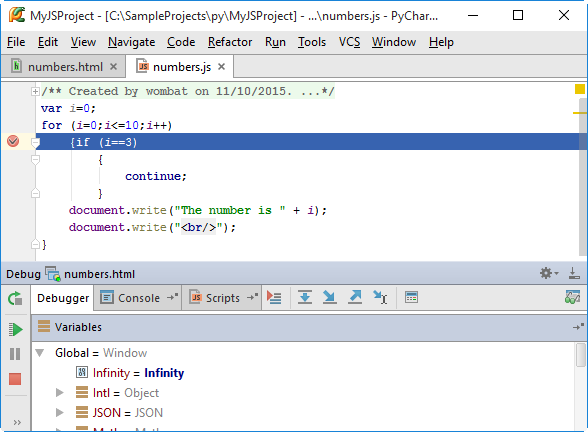The width and height of the screenshot is (588, 432).
Task: Click the yellow warning stripe marker
Action: [579, 112]
